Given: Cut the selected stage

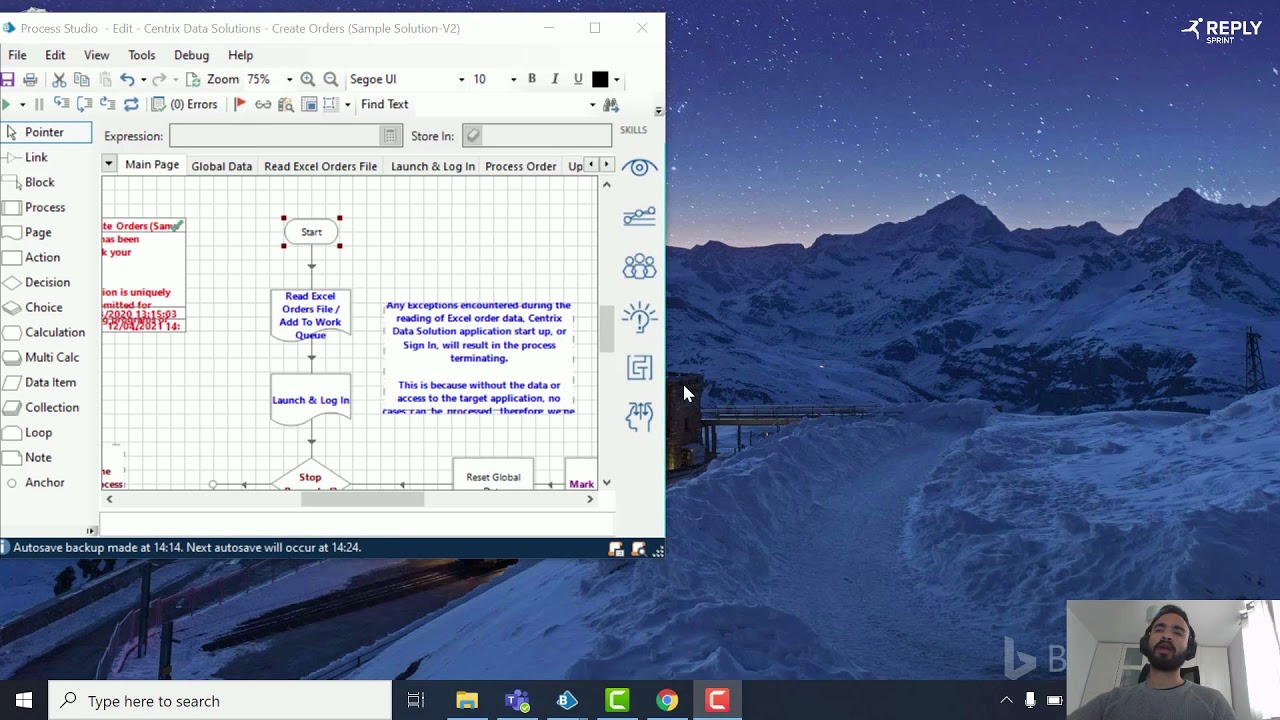Looking at the screenshot, I should (59, 79).
